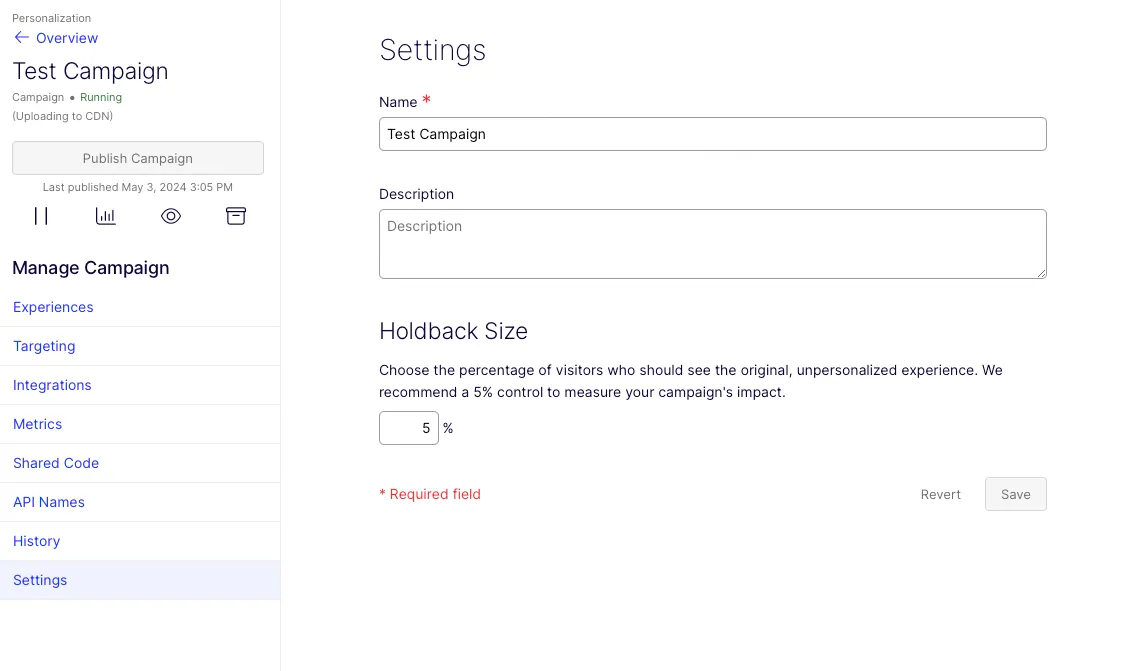This screenshot has width=1136, height=671.
Task: Edit the Holdback Size percentage field
Action: pos(409,428)
